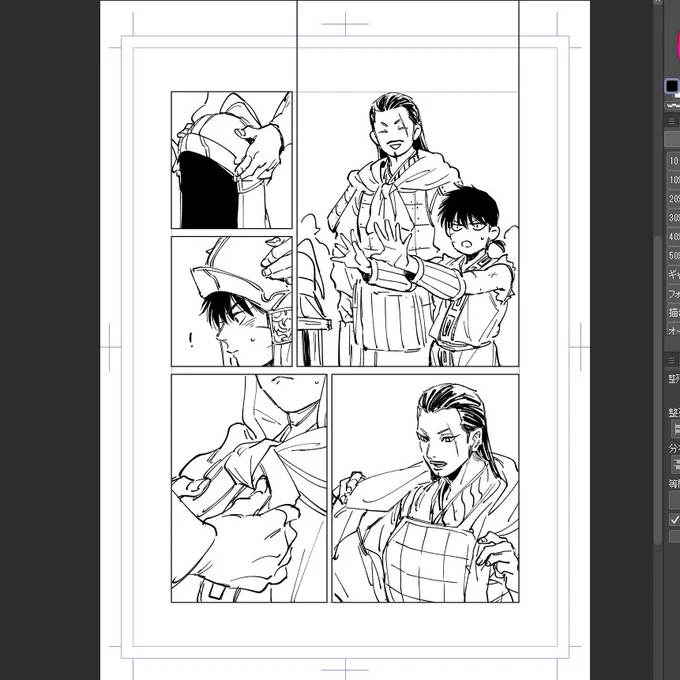Open the panel menu of the lower alignment panel
Viewport: 680px width, 680px height.
tap(672, 360)
